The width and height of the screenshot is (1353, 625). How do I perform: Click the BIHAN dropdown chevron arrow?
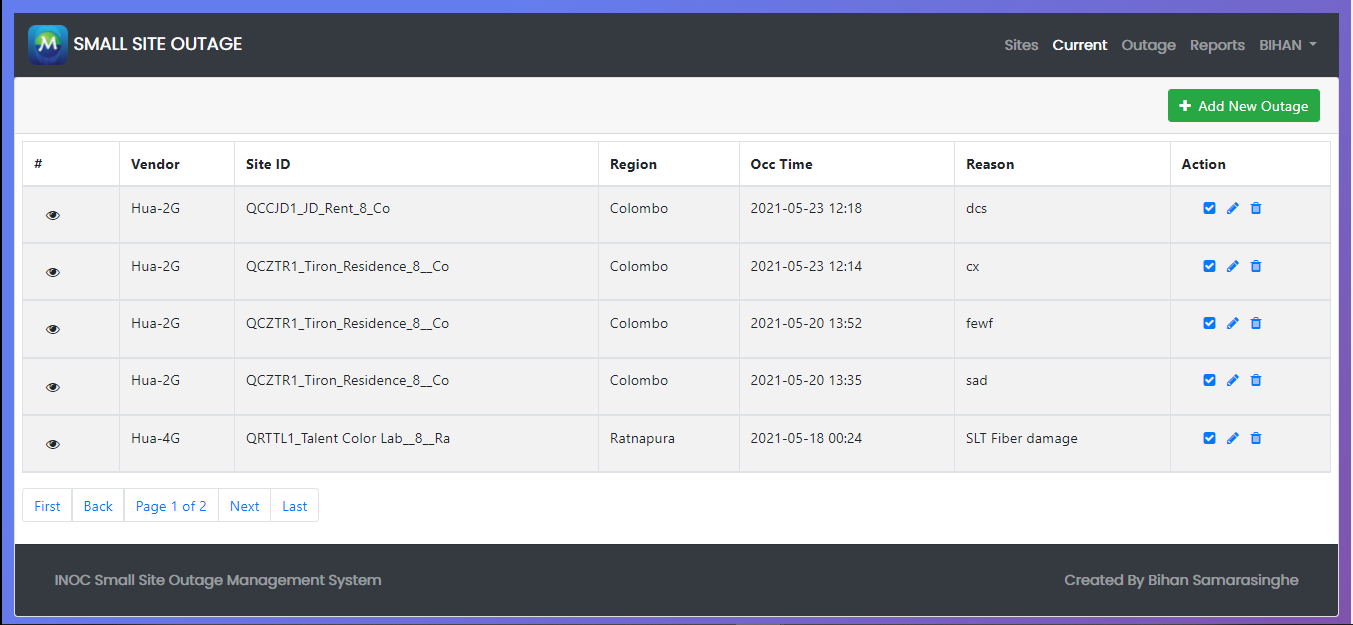click(x=1312, y=44)
